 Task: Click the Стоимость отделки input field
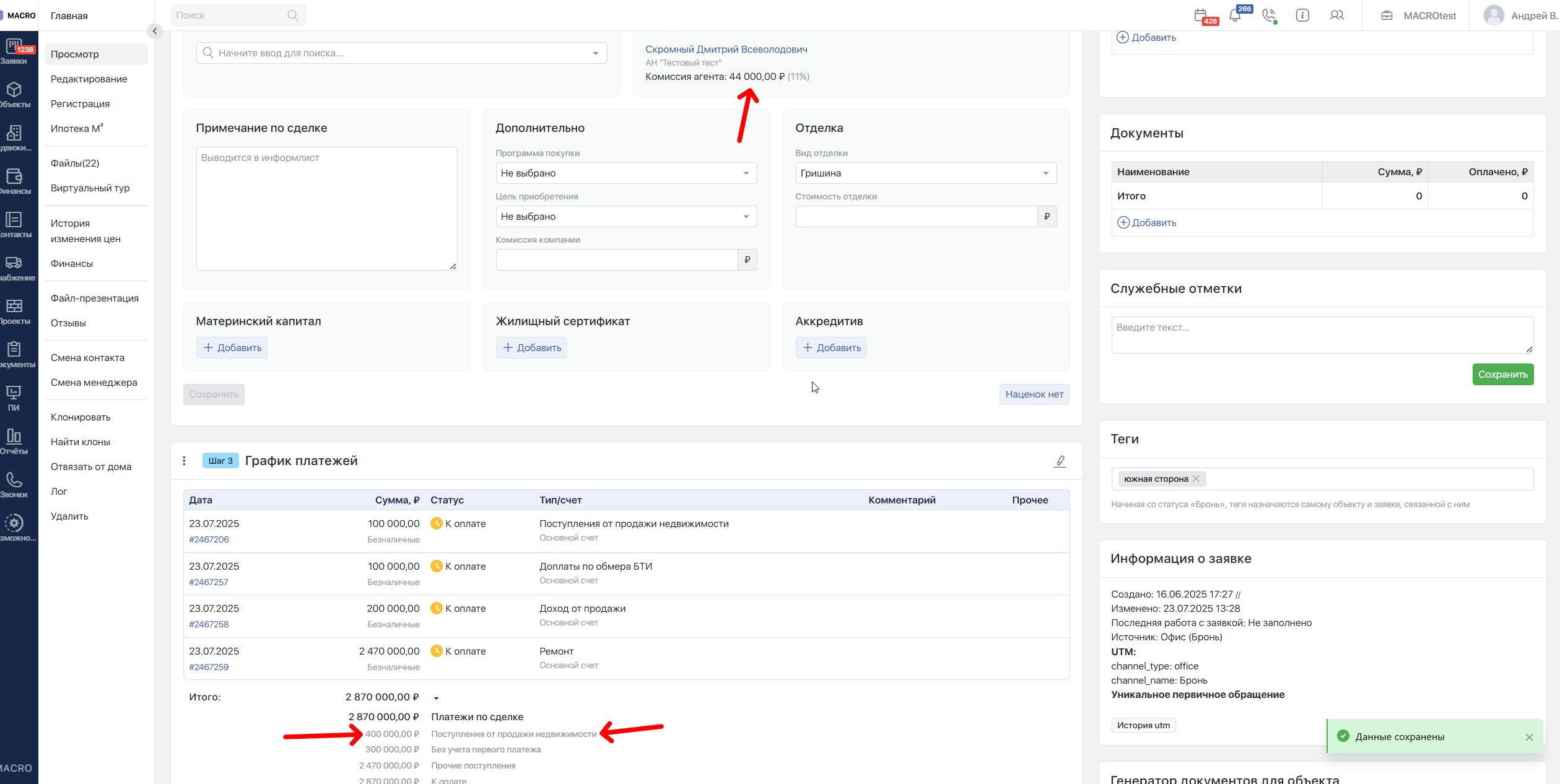(x=916, y=217)
